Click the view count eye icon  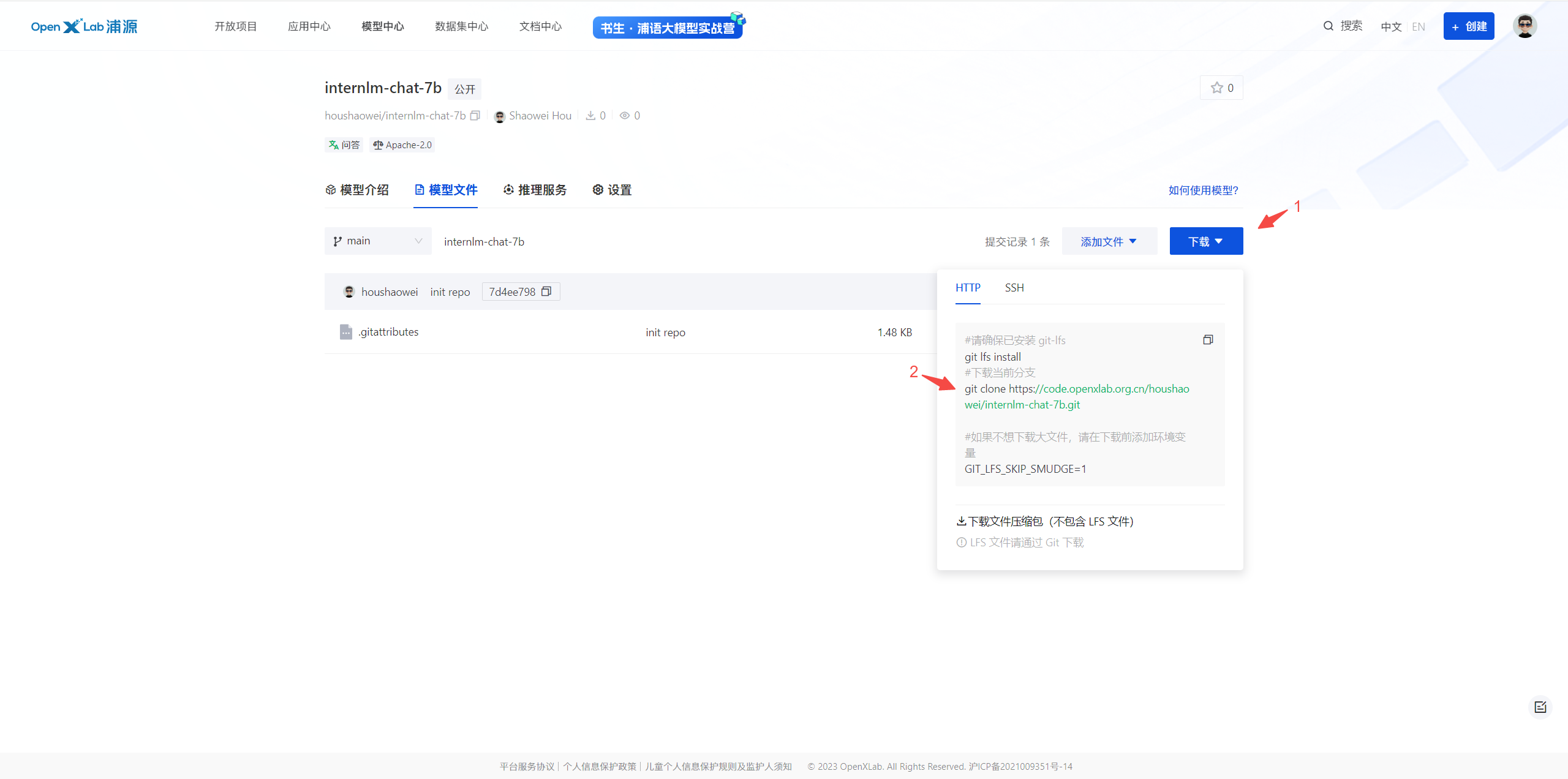click(625, 115)
